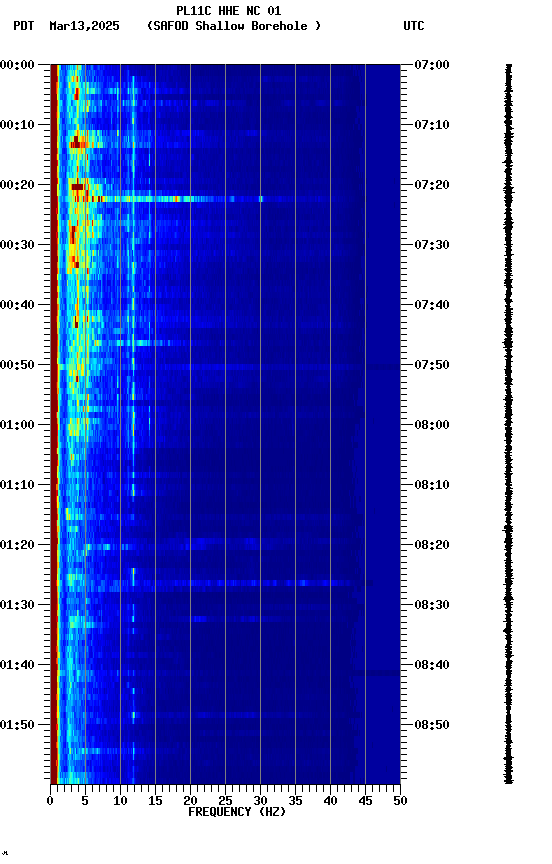Screen dimensions: 552x864
Task: Click the 25 Hz frequency axis label
Action: [x=225, y=801]
